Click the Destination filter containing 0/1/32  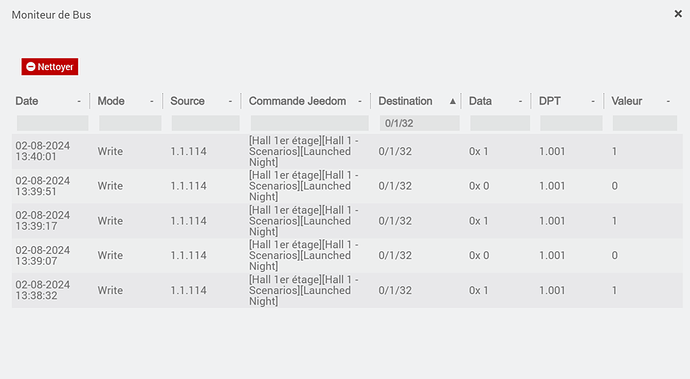420,123
